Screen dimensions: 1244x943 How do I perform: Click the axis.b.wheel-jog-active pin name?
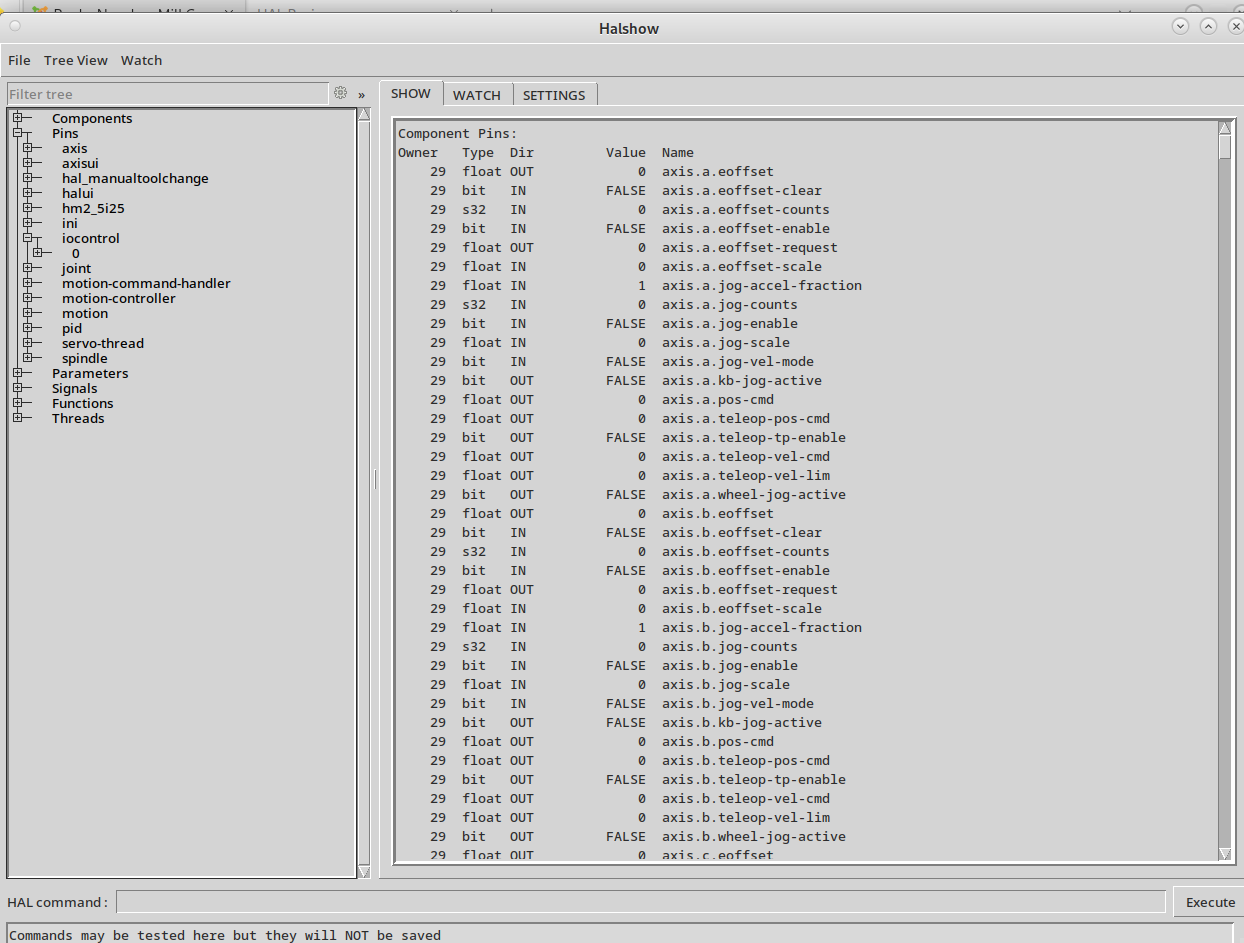[x=754, y=836]
